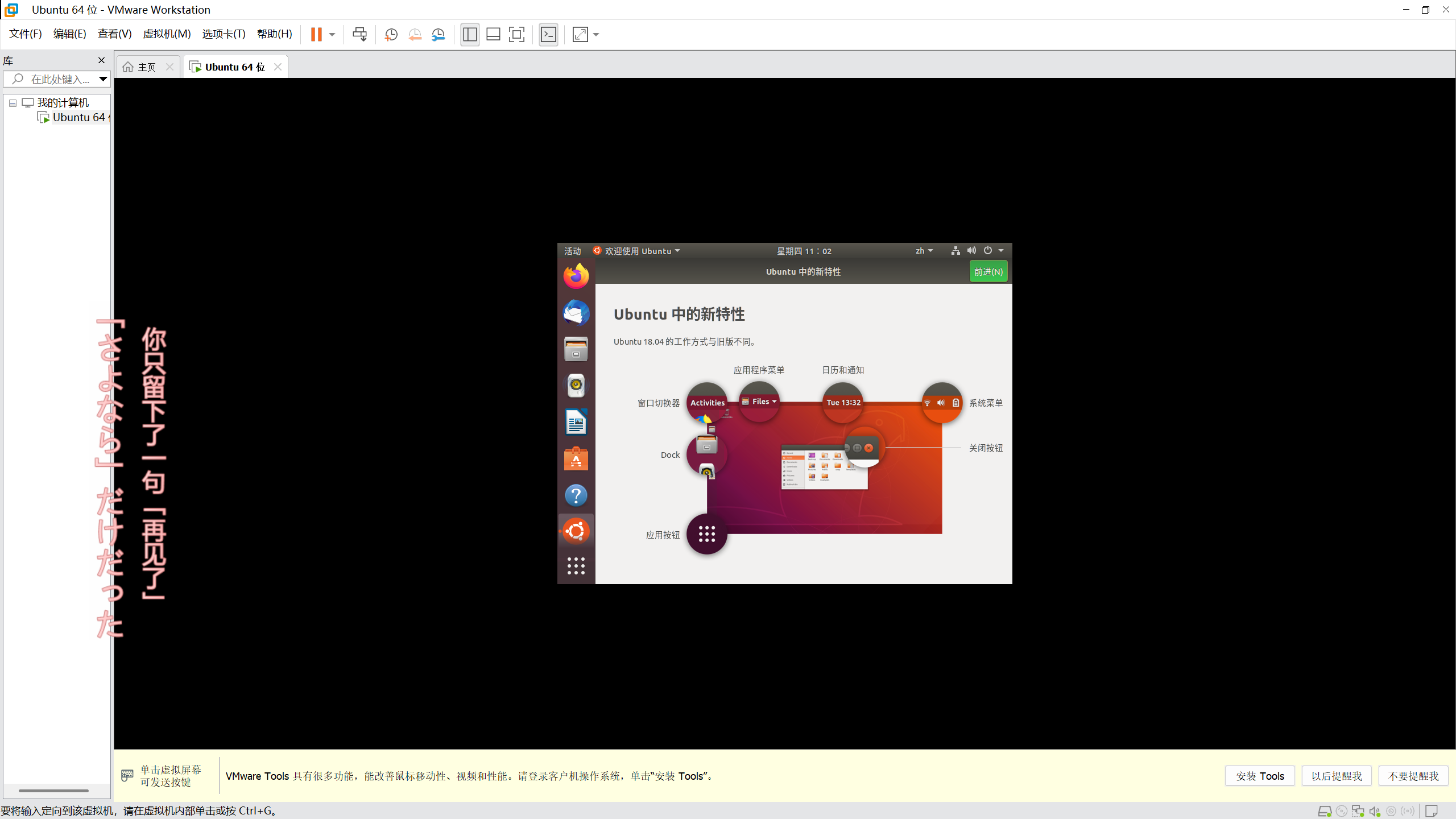
Task: Enter full screen mode icon
Action: (x=516, y=34)
